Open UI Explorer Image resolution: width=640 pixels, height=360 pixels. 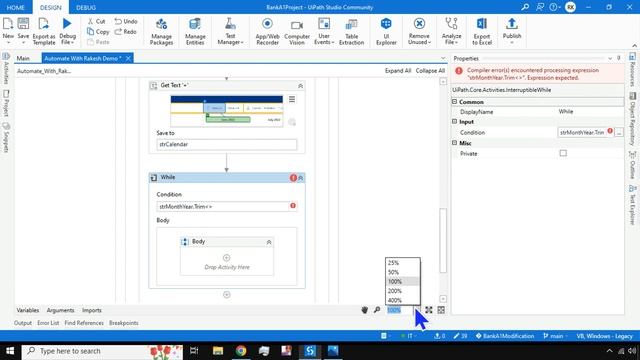[386, 31]
